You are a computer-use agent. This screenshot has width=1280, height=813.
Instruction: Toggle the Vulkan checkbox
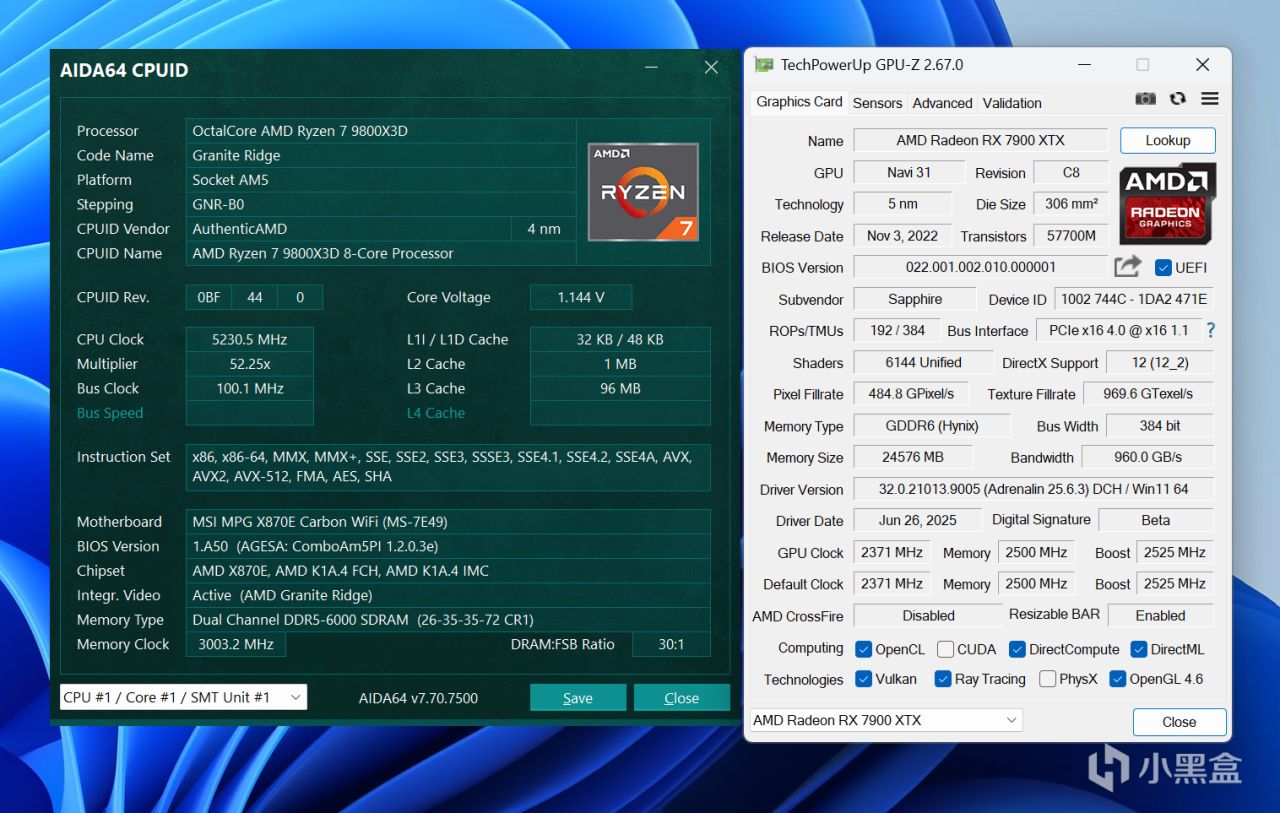pos(864,679)
